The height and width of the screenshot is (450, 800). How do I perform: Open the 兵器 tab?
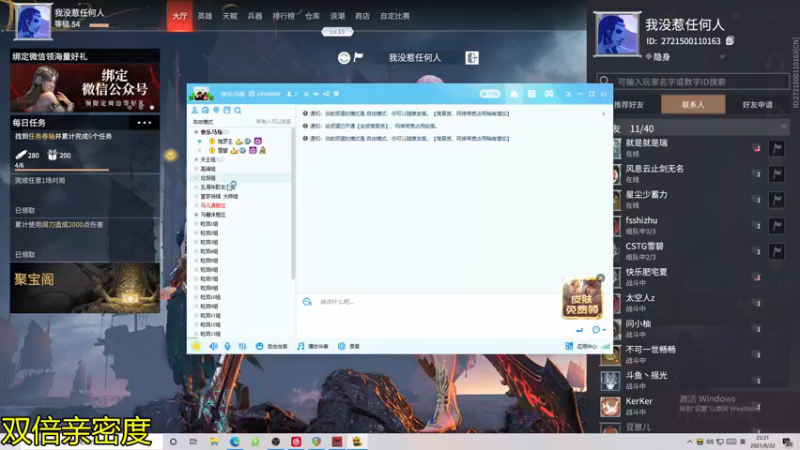point(255,16)
